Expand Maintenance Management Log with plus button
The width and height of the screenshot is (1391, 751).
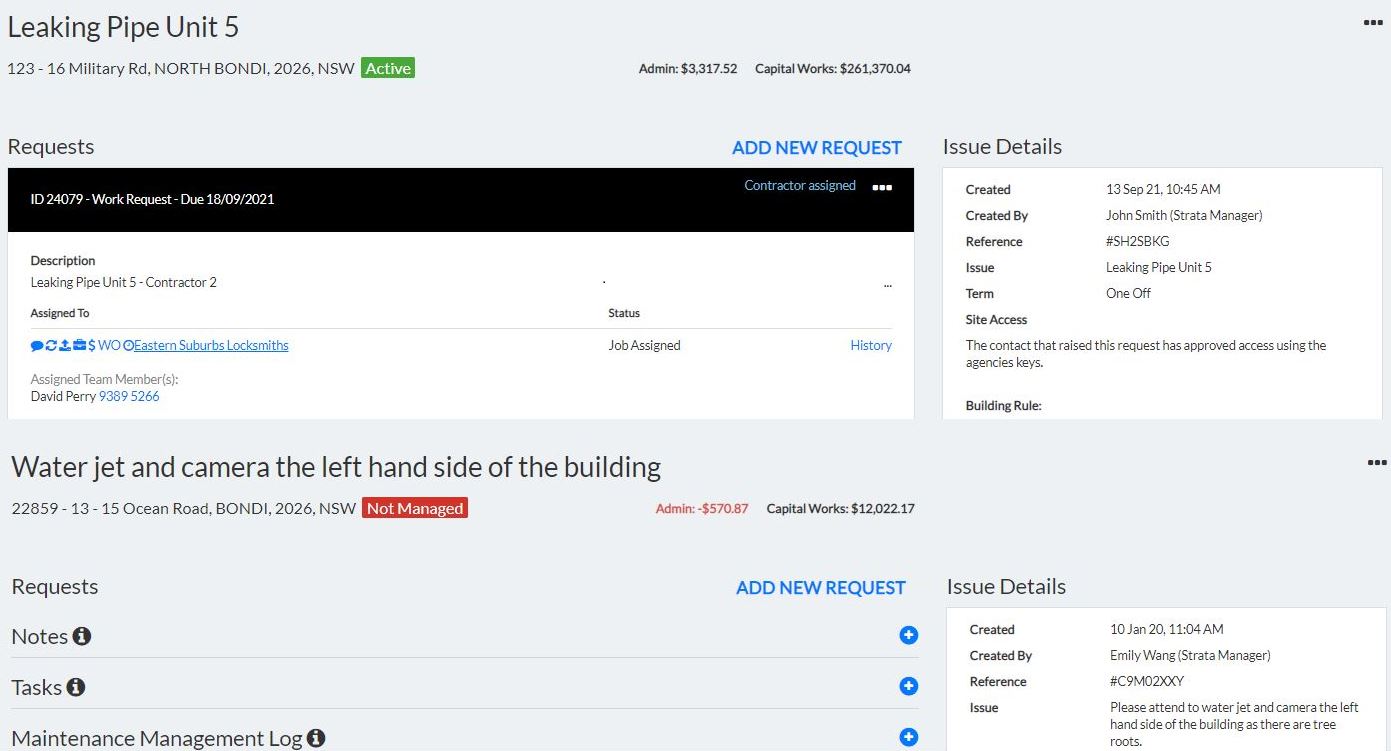[909, 737]
